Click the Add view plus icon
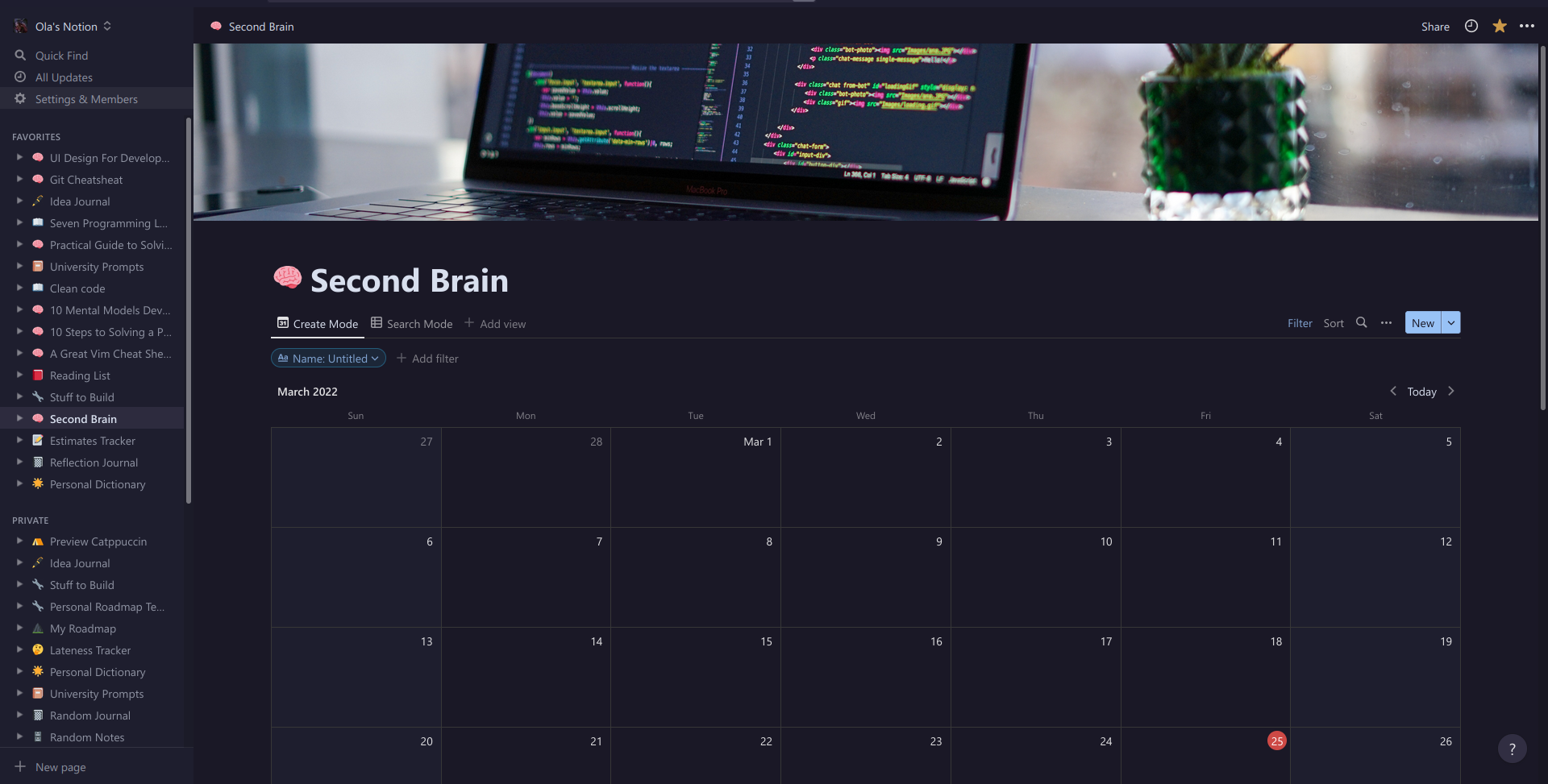This screenshot has width=1548, height=784. tap(469, 322)
